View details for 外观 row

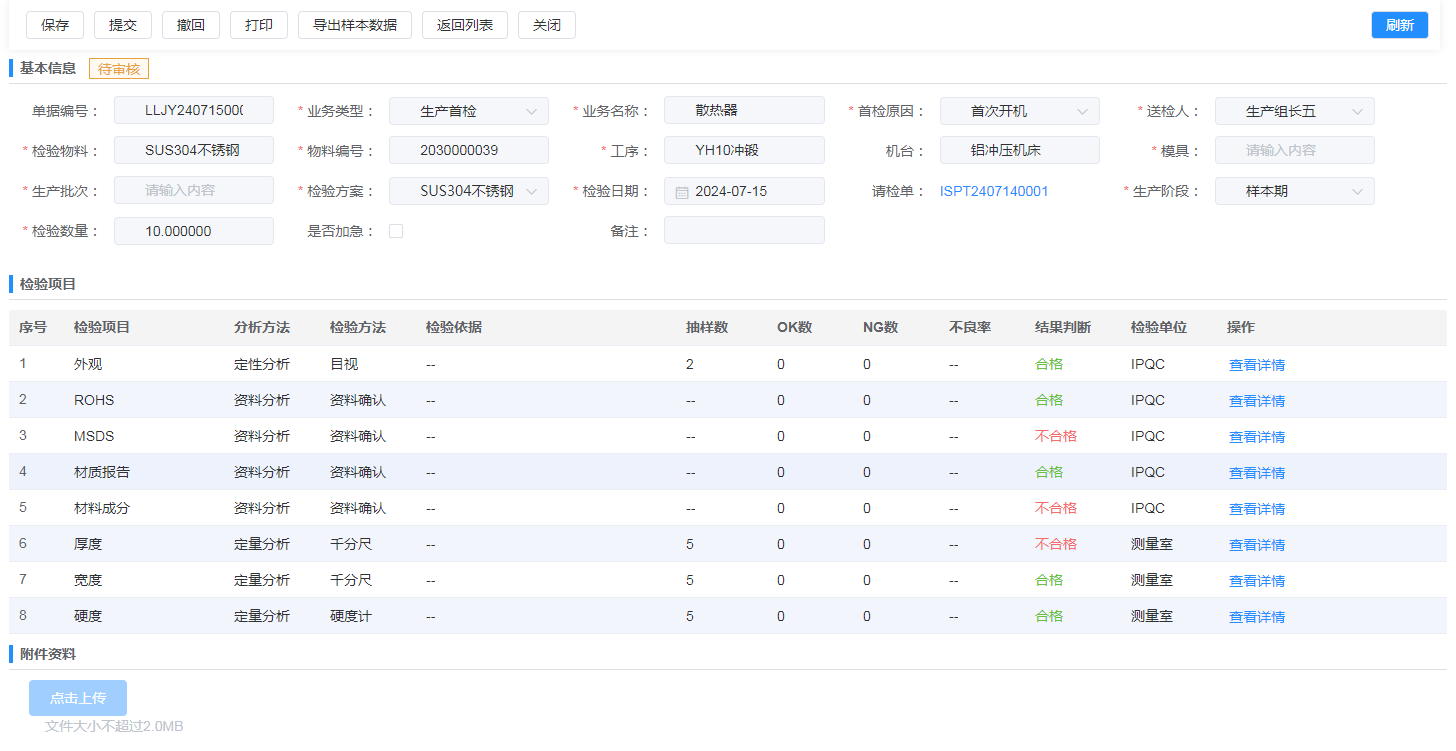pyautogui.click(x=1257, y=365)
